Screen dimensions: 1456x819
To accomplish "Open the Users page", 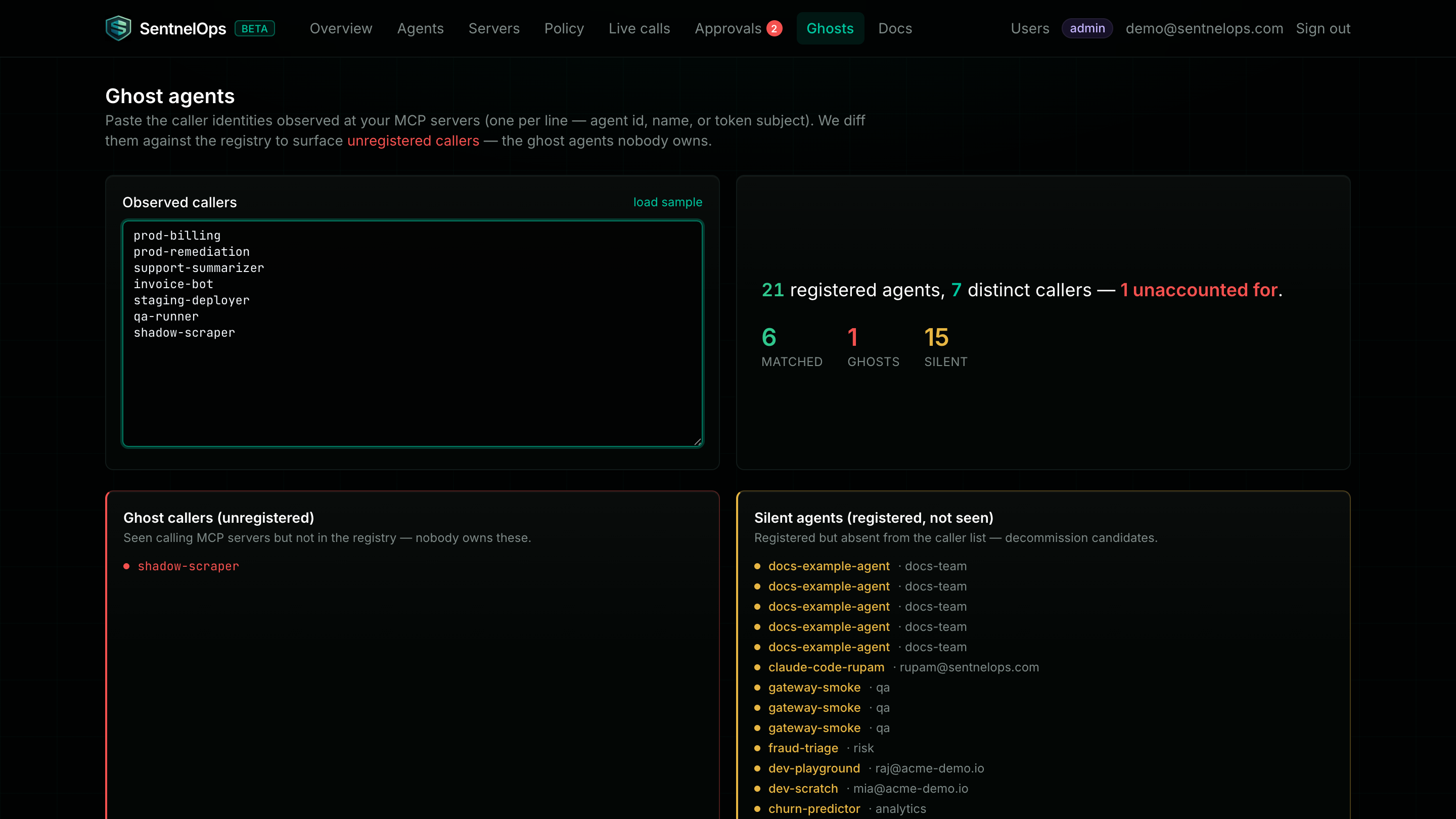I will point(1030,28).
